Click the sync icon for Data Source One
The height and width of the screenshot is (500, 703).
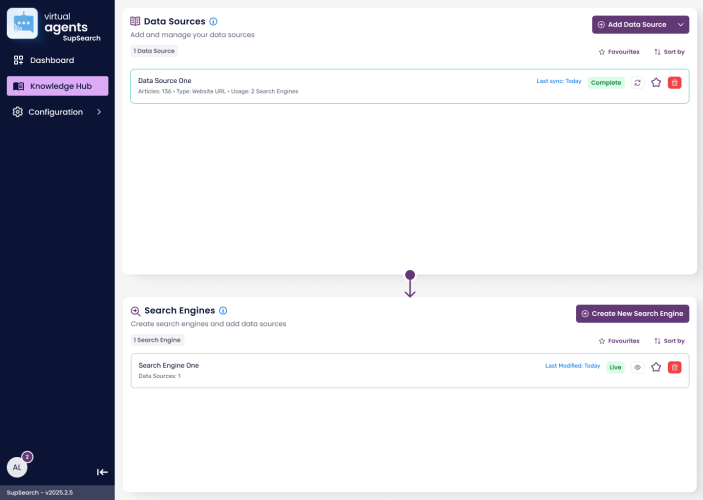click(638, 82)
